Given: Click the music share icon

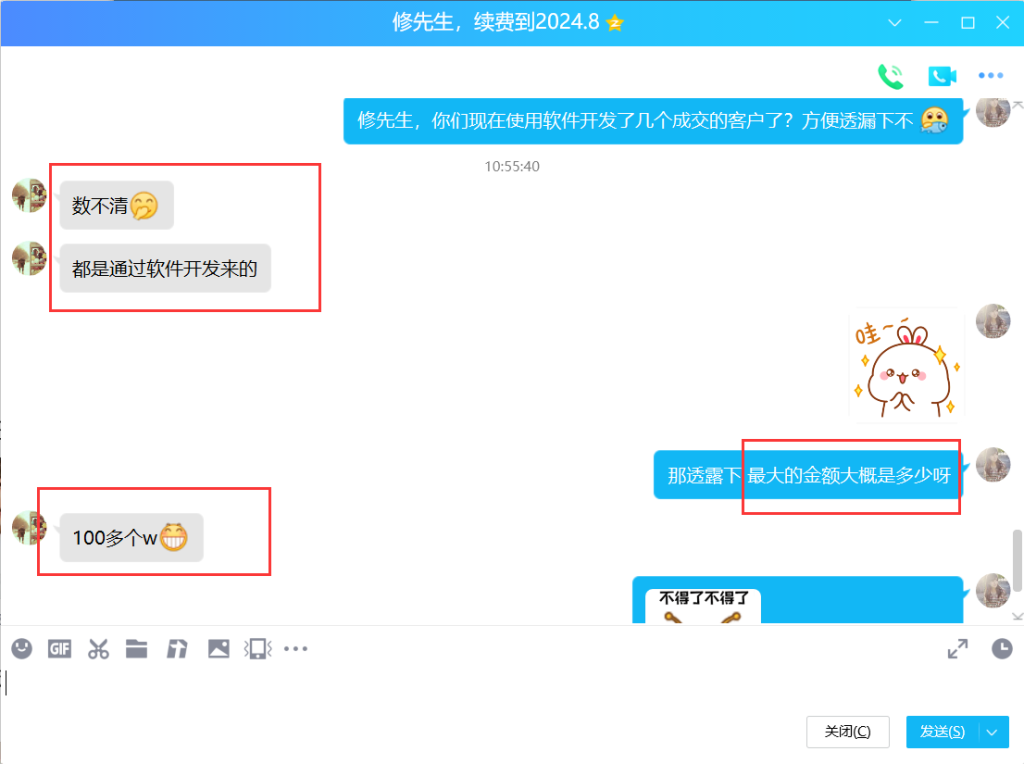Looking at the screenshot, I should 177,649.
